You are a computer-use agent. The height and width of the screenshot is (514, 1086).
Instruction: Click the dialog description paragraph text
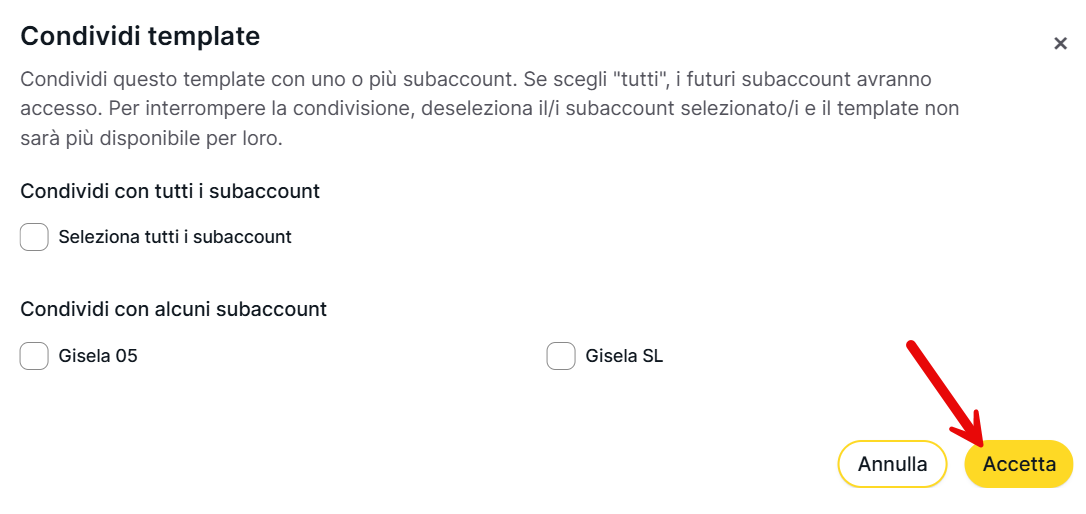[480, 108]
